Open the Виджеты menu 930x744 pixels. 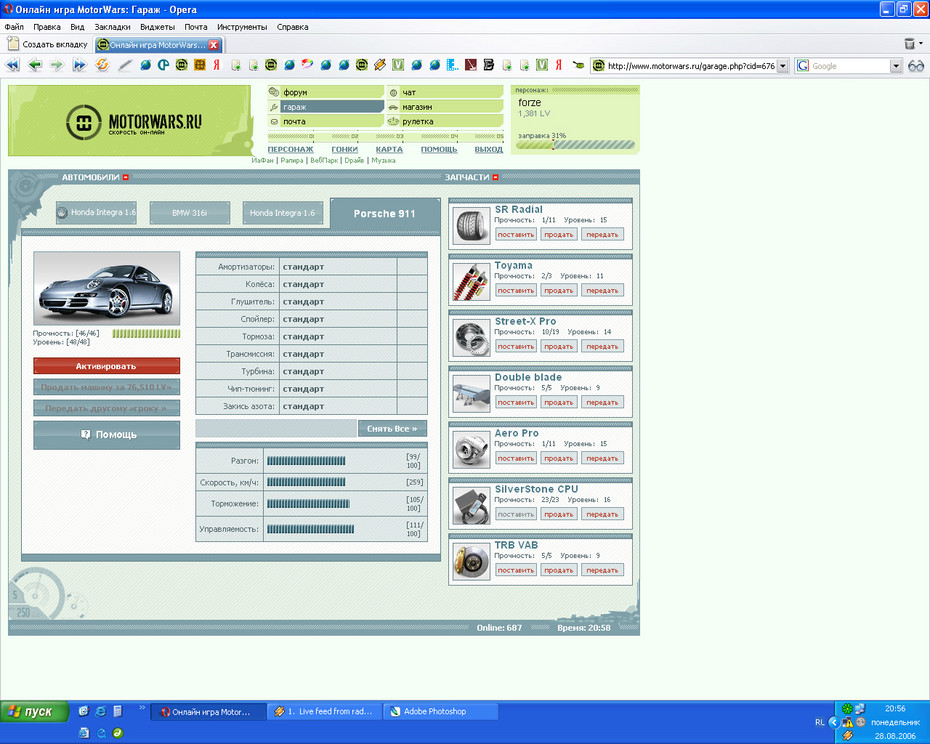click(x=158, y=27)
